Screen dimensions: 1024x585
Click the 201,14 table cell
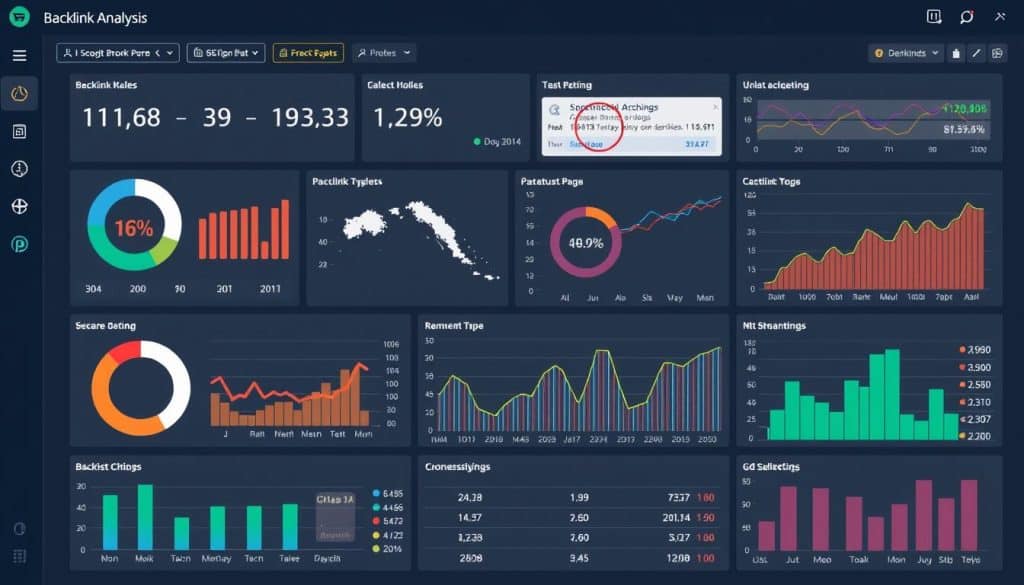676,518
